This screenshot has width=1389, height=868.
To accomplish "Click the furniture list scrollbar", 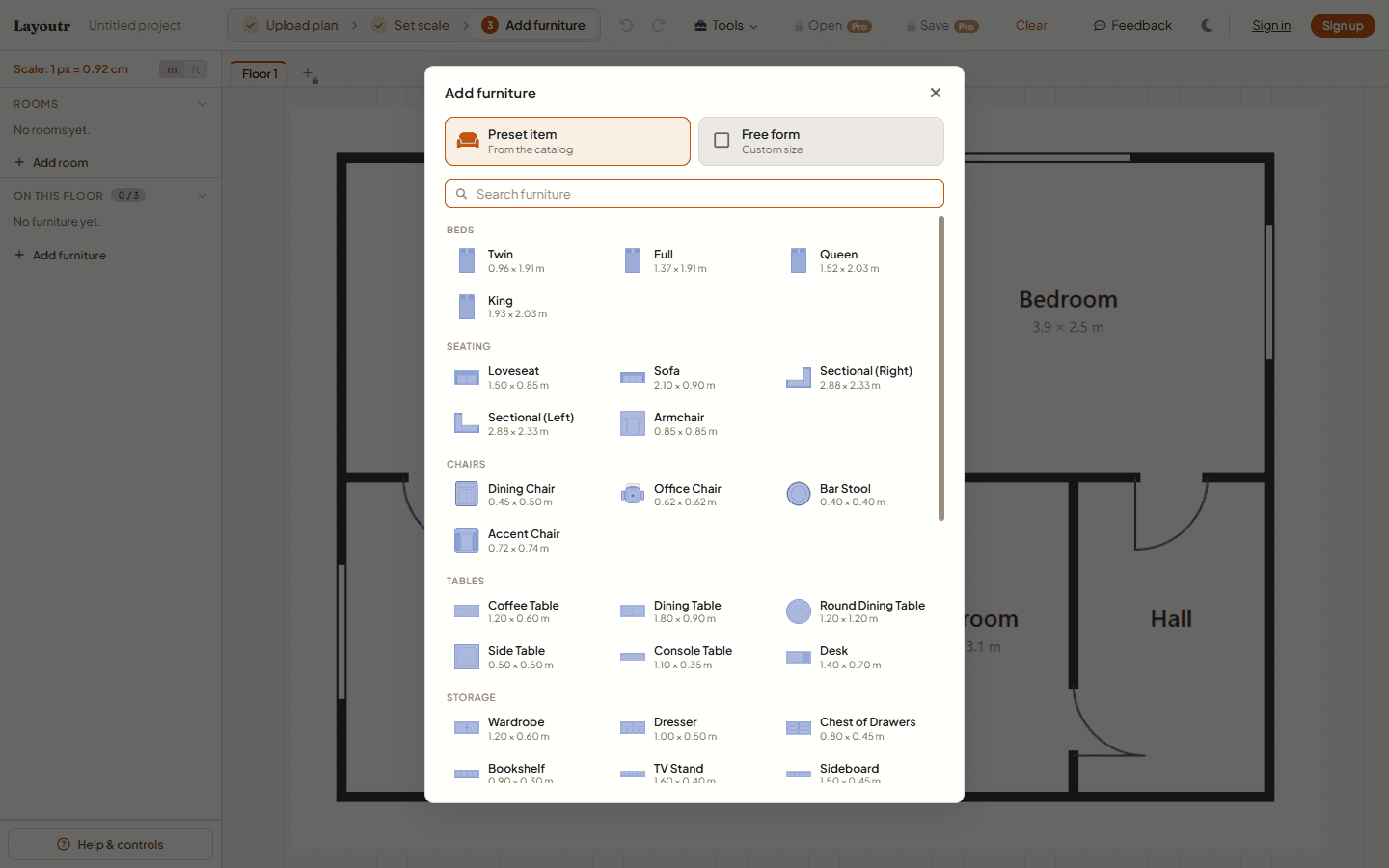I will 941,368.
